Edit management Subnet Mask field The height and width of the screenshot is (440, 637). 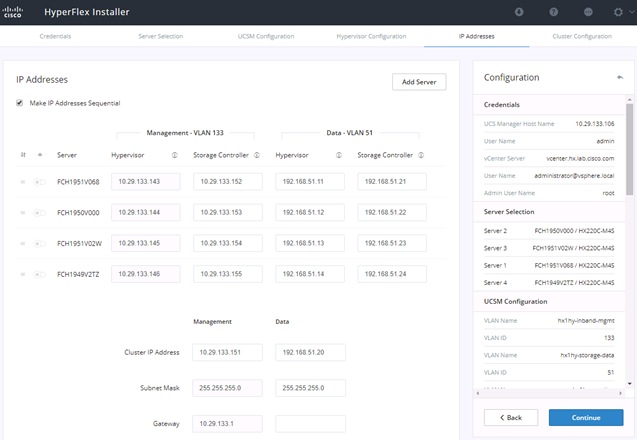[228, 388]
